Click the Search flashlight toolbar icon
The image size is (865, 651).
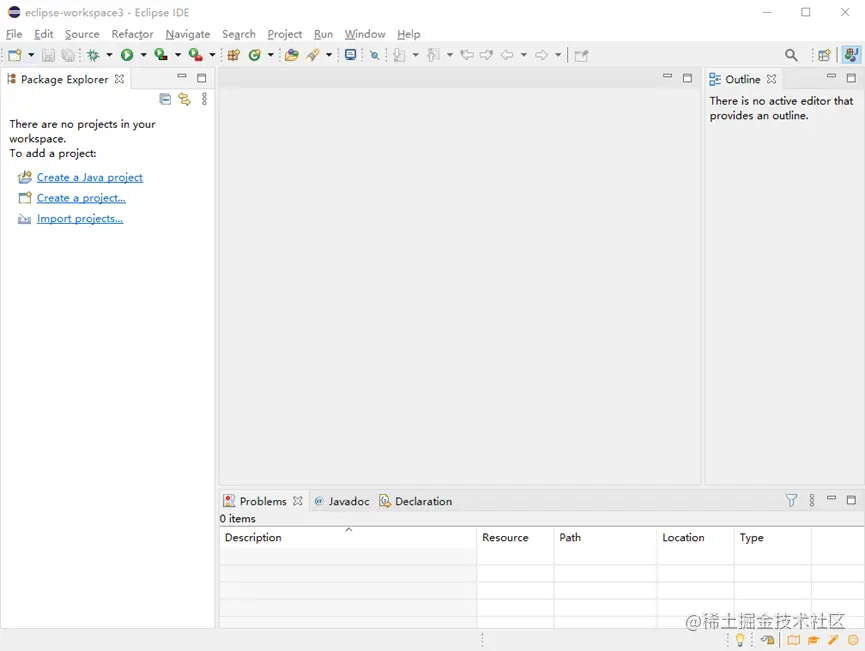[x=313, y=55]
